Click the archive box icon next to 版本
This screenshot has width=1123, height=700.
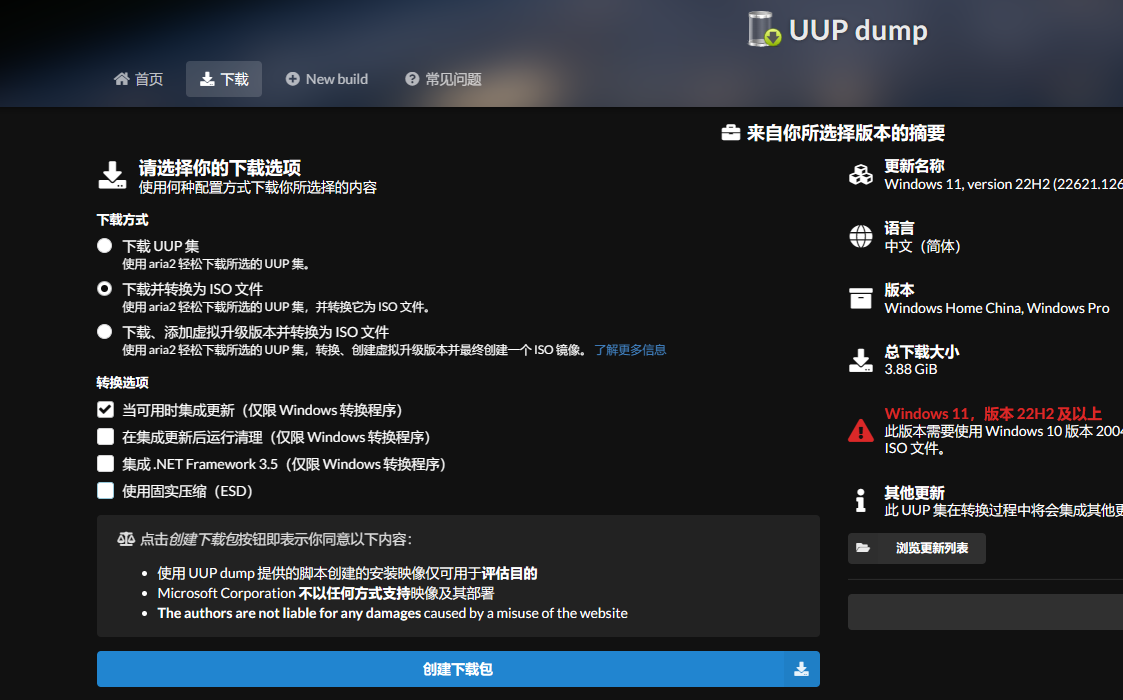tap(861, 298)
